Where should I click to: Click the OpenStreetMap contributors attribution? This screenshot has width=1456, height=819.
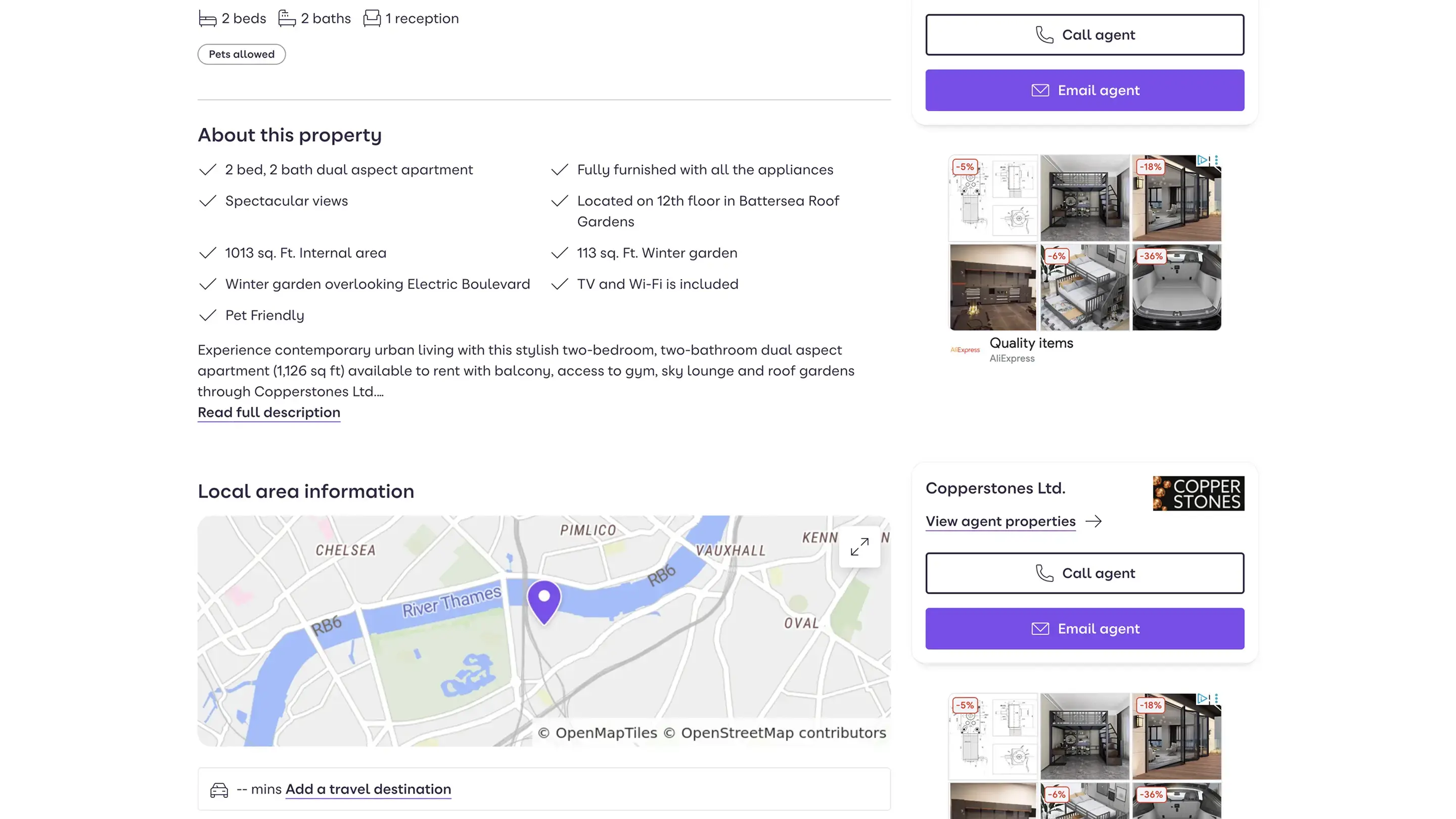783,733
